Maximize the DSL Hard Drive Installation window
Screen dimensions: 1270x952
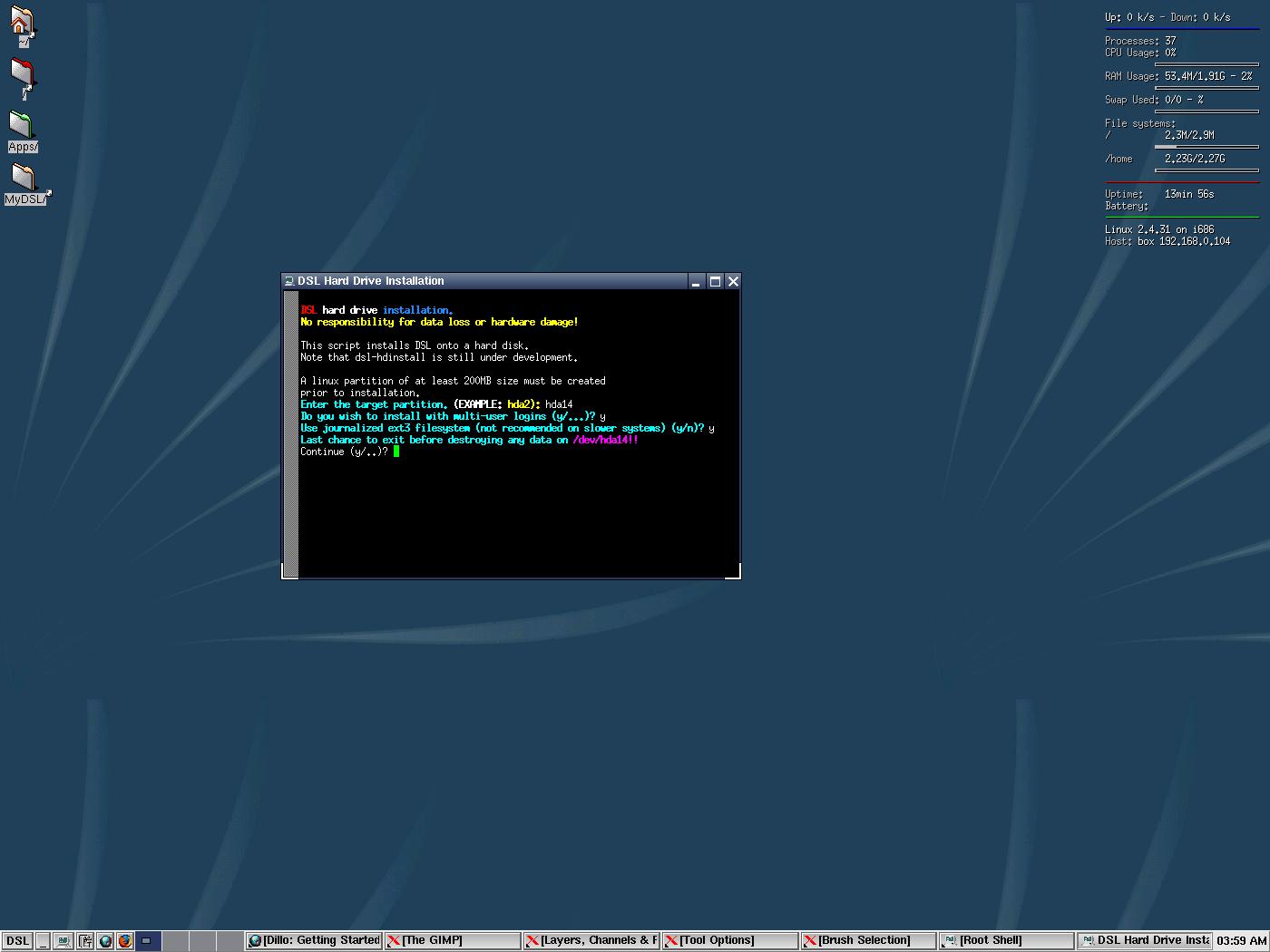pos(715,282)
